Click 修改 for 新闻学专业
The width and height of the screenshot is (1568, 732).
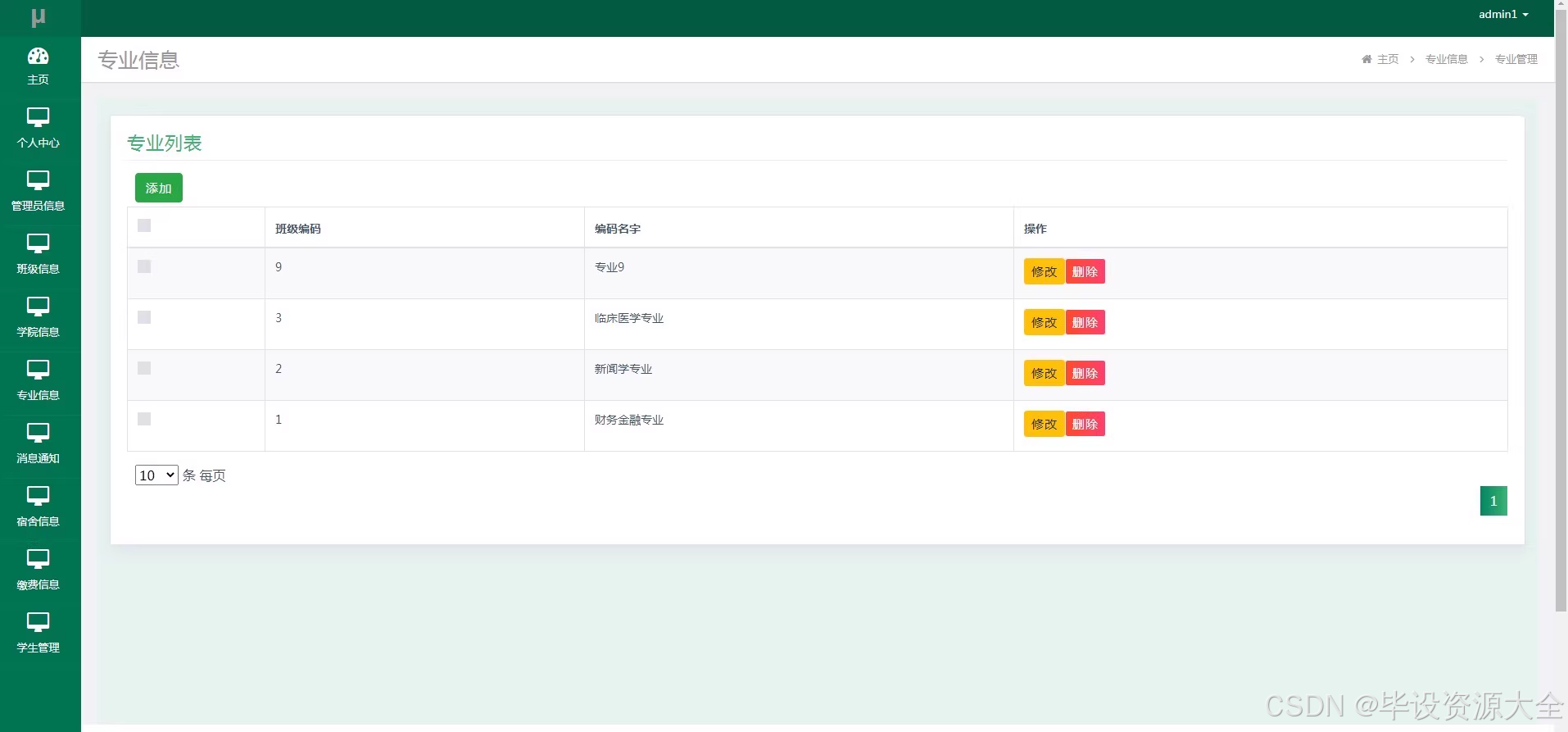(1044, 373)
